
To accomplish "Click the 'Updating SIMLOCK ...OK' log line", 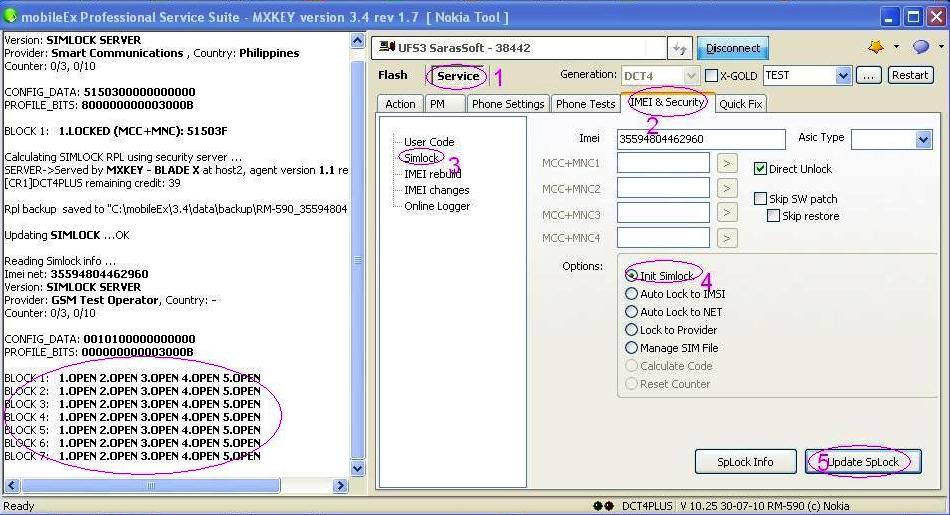I will point(67,235).
